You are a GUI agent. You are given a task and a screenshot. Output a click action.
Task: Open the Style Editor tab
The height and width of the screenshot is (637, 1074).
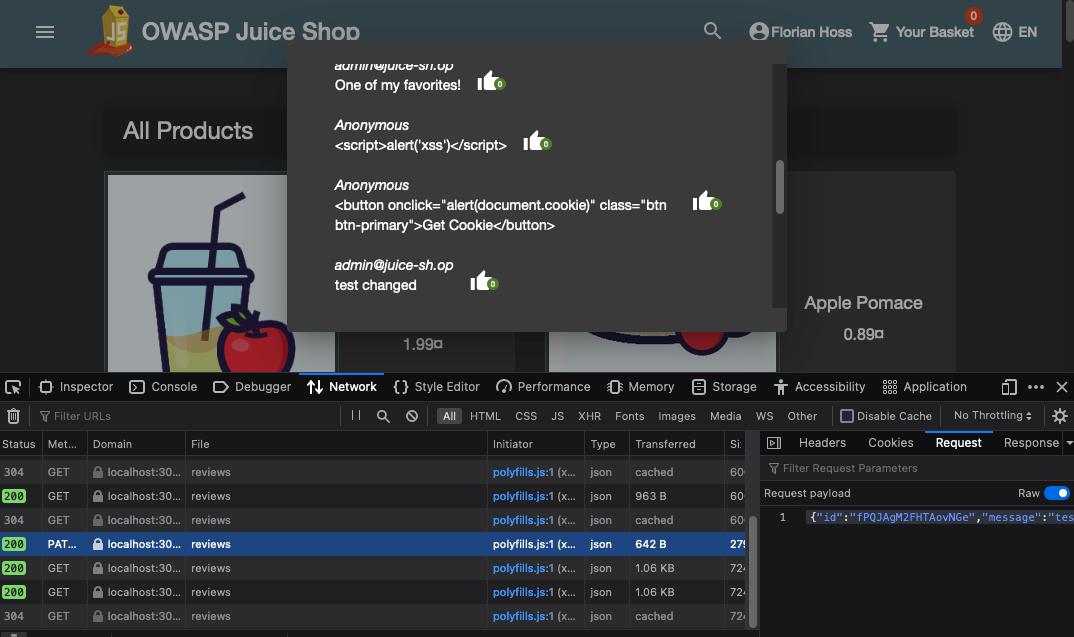436,387
